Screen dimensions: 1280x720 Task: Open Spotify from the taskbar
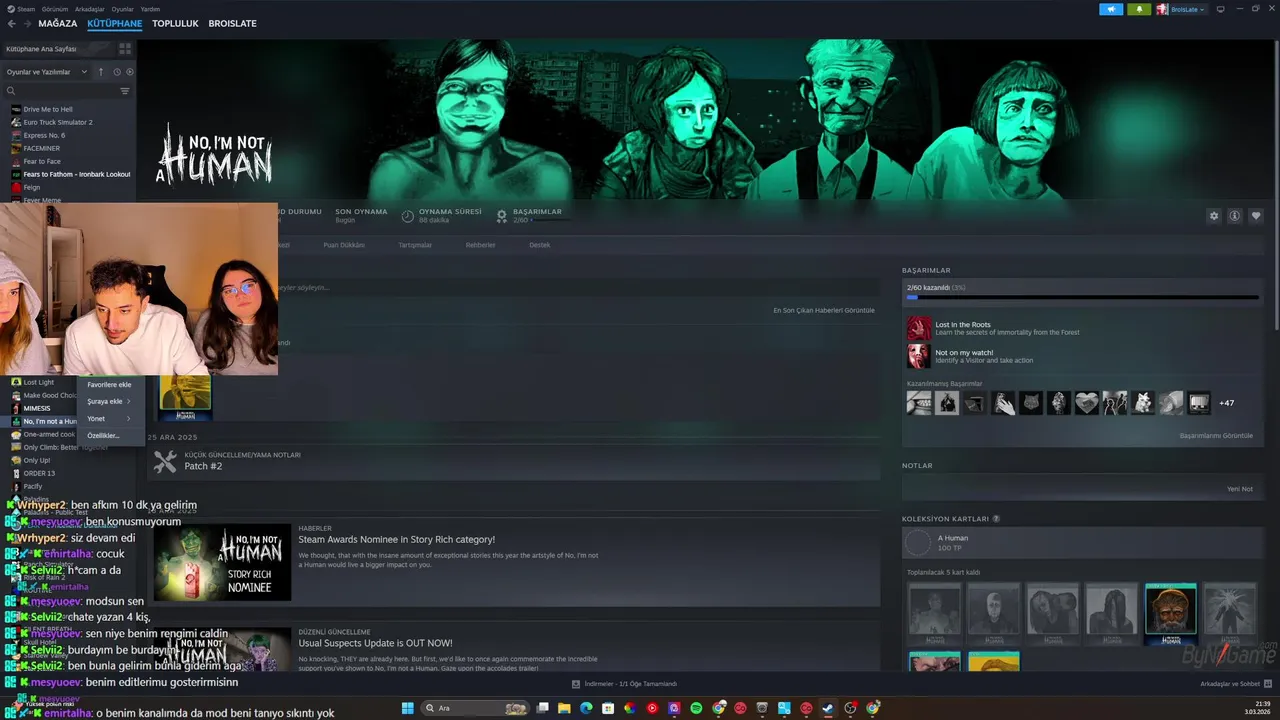(x=696, y=708)
